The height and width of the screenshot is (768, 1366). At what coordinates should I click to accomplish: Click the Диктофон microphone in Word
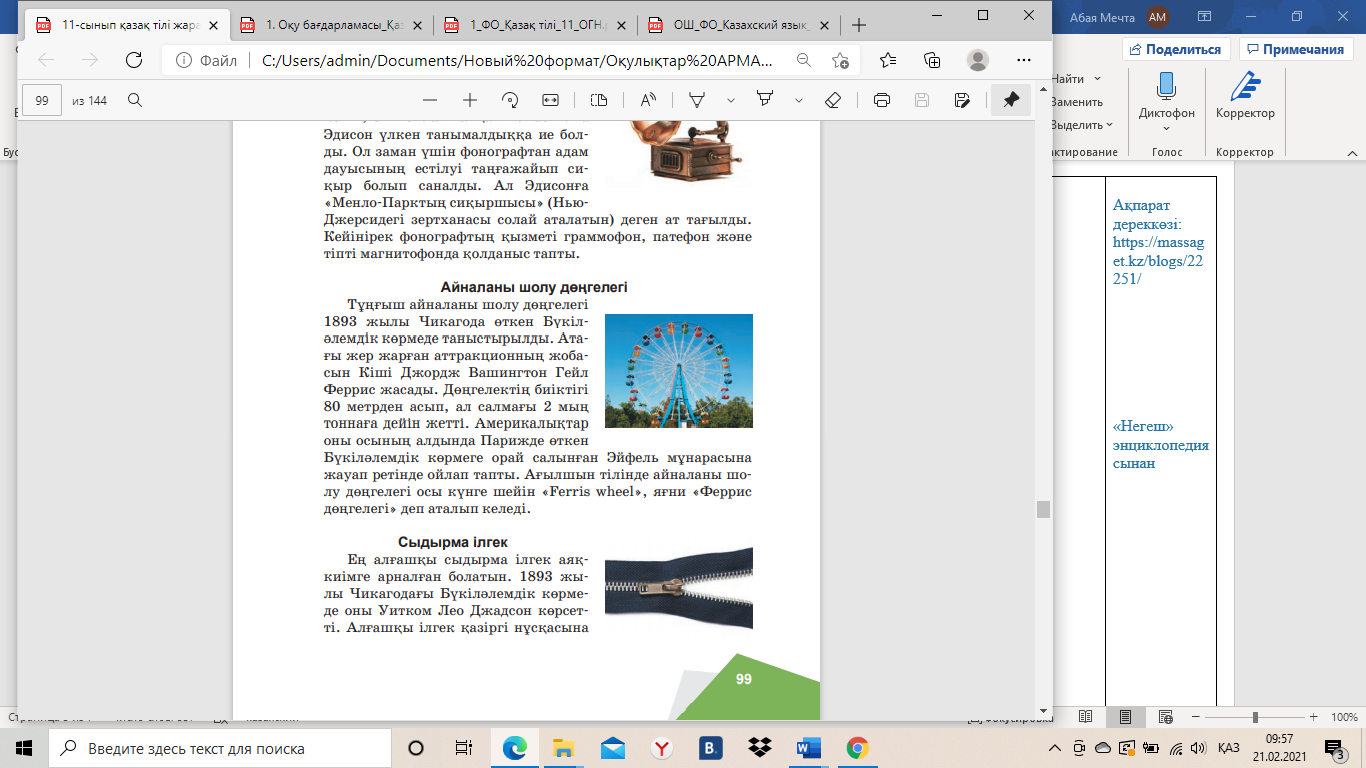coord(1166,87)
